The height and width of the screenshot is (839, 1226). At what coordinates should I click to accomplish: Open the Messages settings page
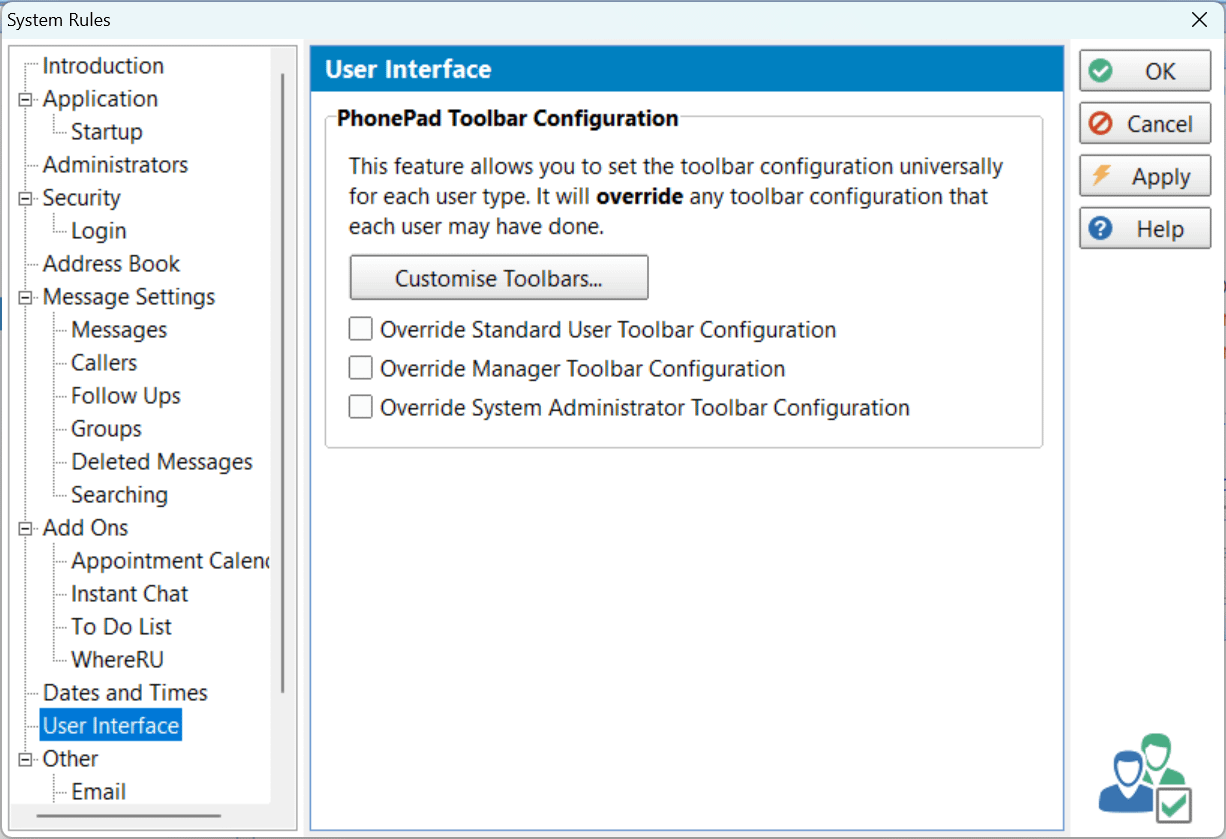(119, 330)
